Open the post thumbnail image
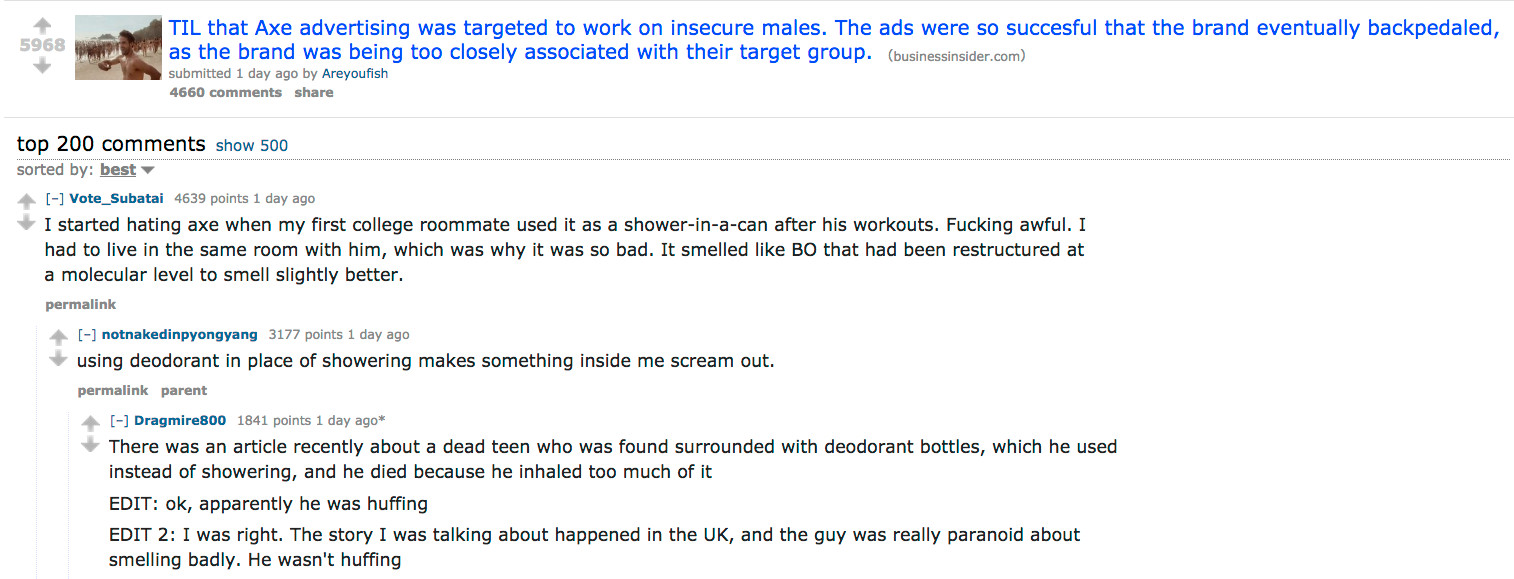This screenshot has height=579, width=1514. [118, 47]
